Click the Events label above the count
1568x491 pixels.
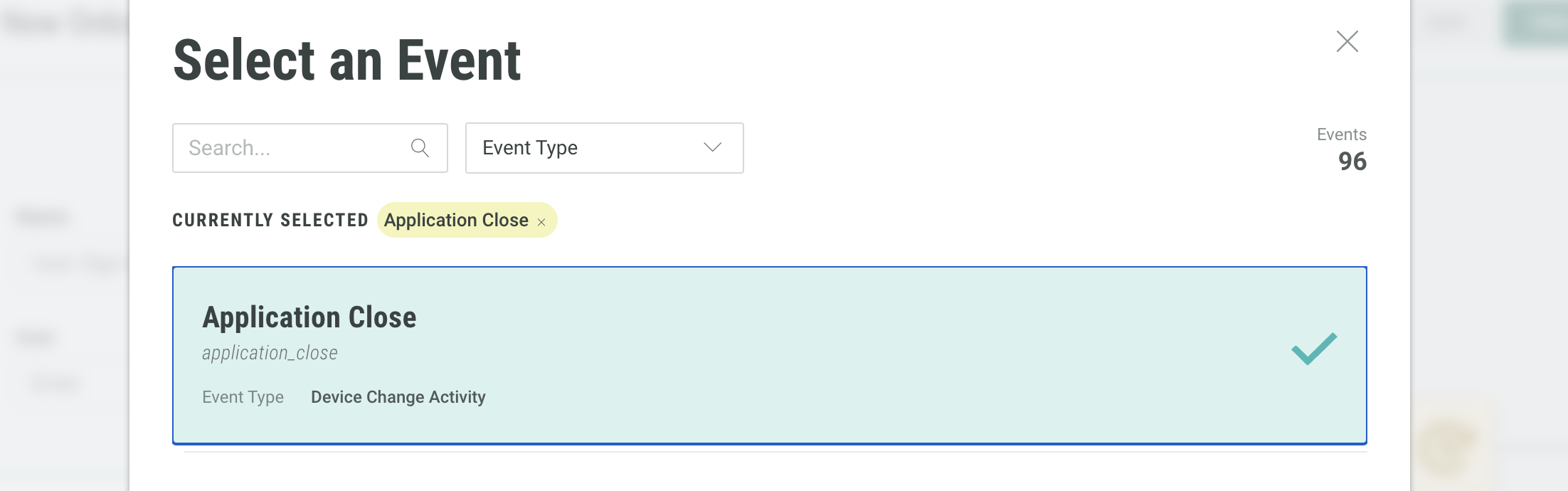coord(1341,134)
